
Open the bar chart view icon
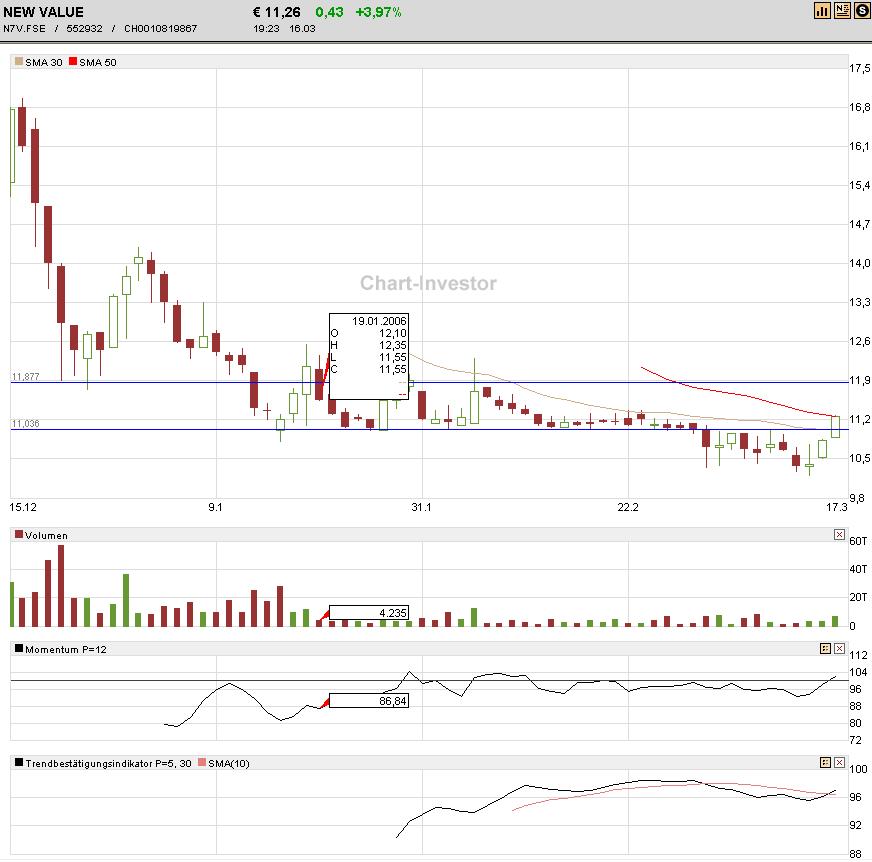pos(823,10)
